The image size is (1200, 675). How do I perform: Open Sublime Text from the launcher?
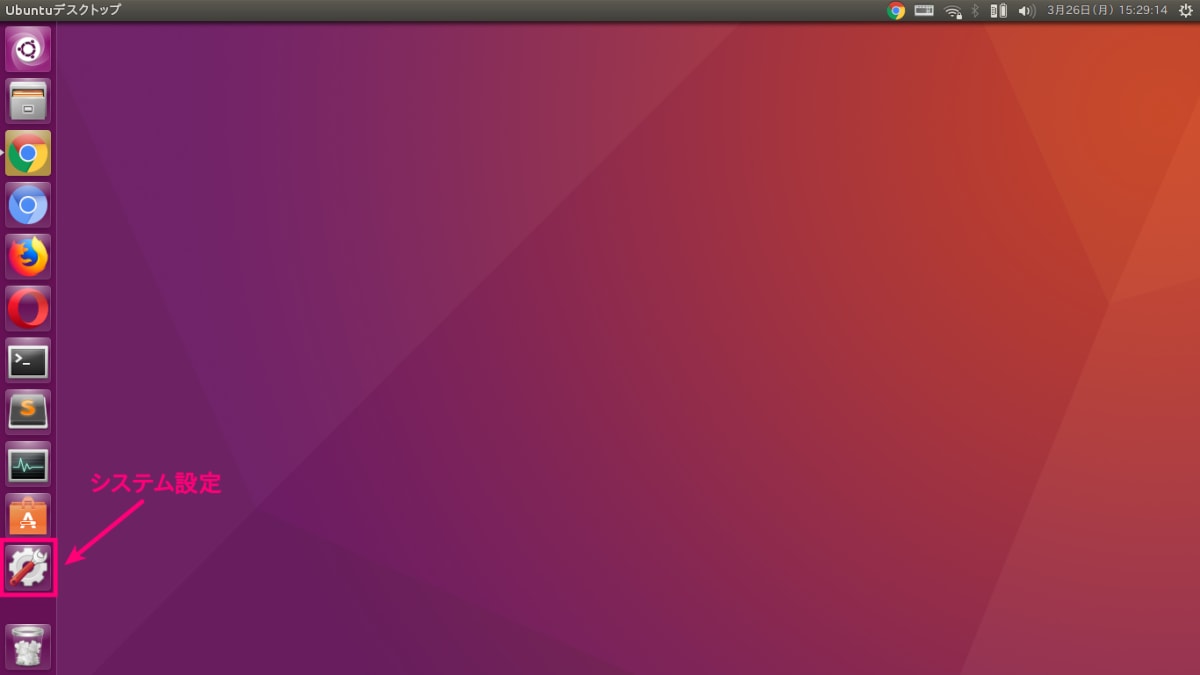28,413
